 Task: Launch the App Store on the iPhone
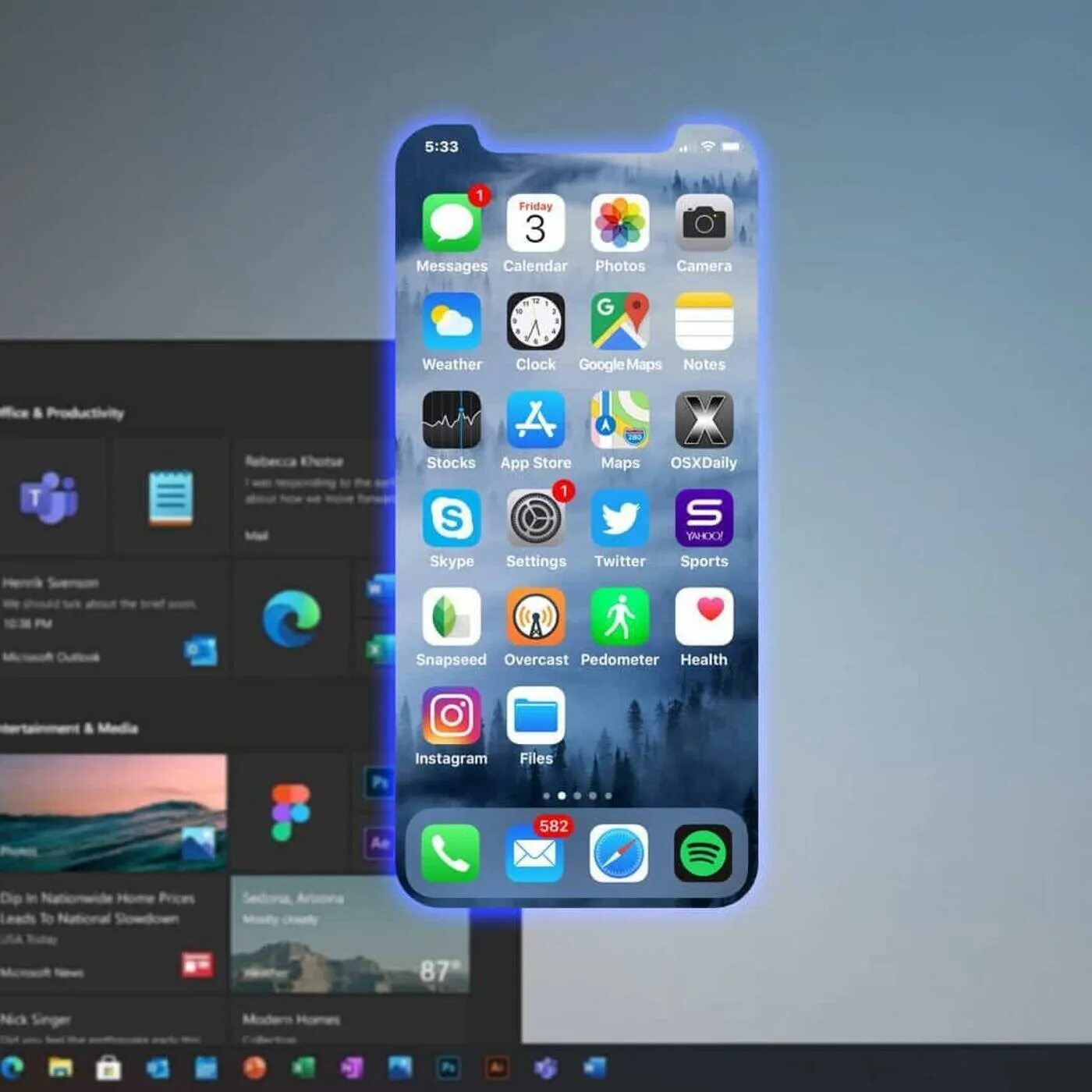536,420
